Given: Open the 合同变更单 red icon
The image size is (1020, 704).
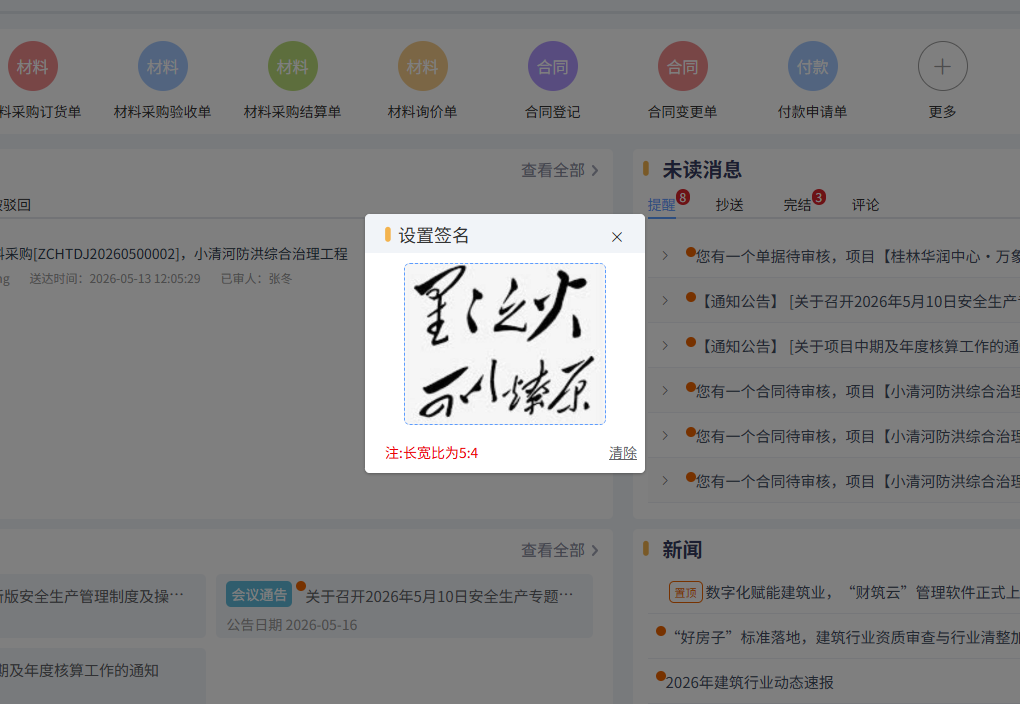Looking at the screenshot, I should [x=682, y=66].
